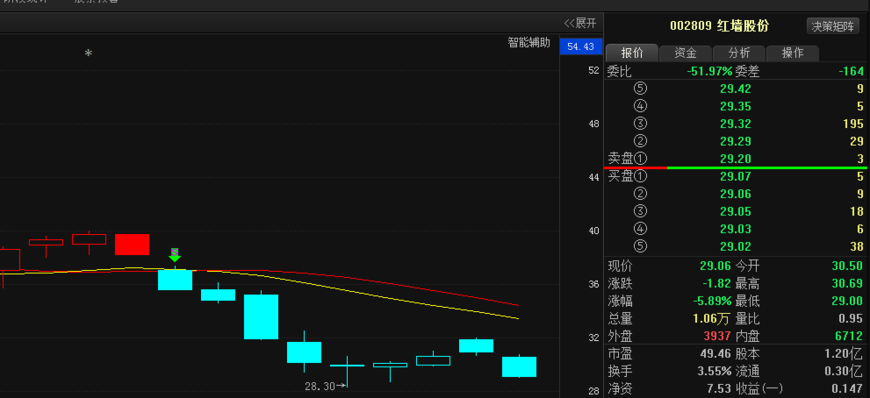The width and height of the screenshot is (870, 398).
Task: Select buy level ③ at 29.05
Action: click(x=735, y=211)
